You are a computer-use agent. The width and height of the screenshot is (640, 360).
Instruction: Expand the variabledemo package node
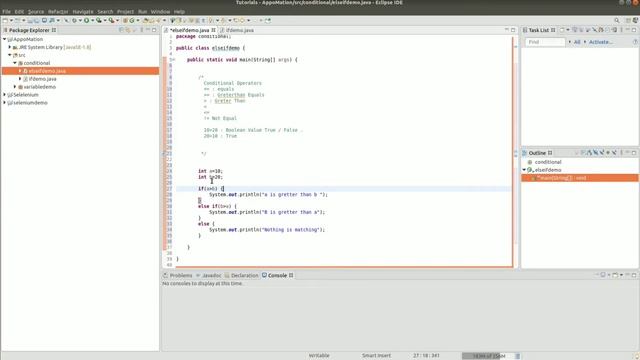pyautogui.click(x=15, y=87)
